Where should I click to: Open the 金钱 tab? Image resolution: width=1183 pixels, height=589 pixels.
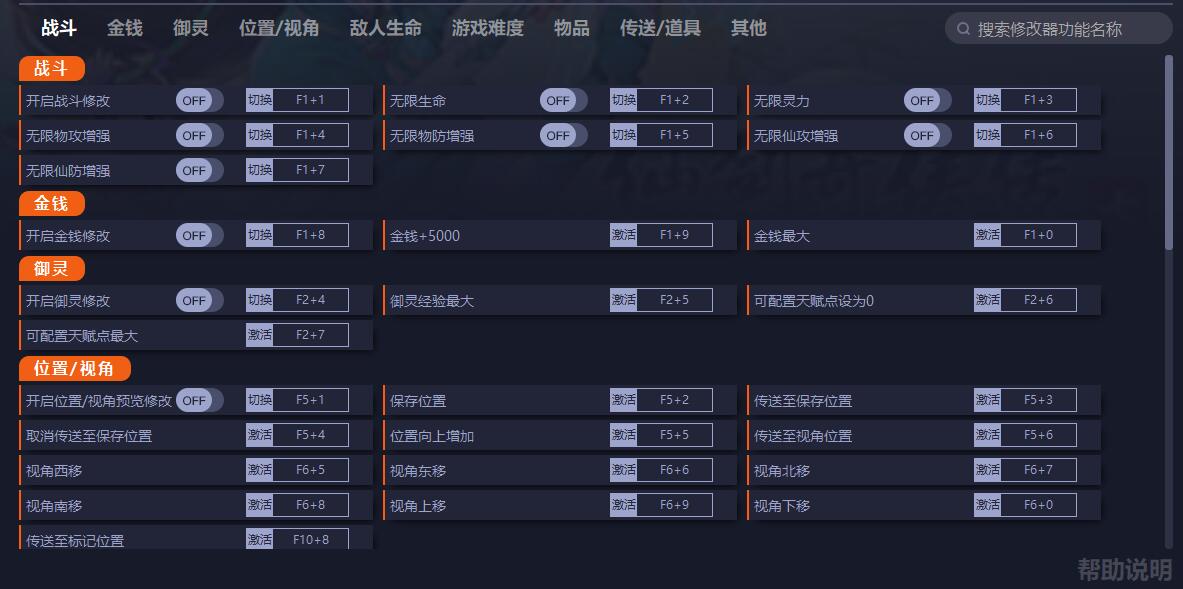(125, 28)
